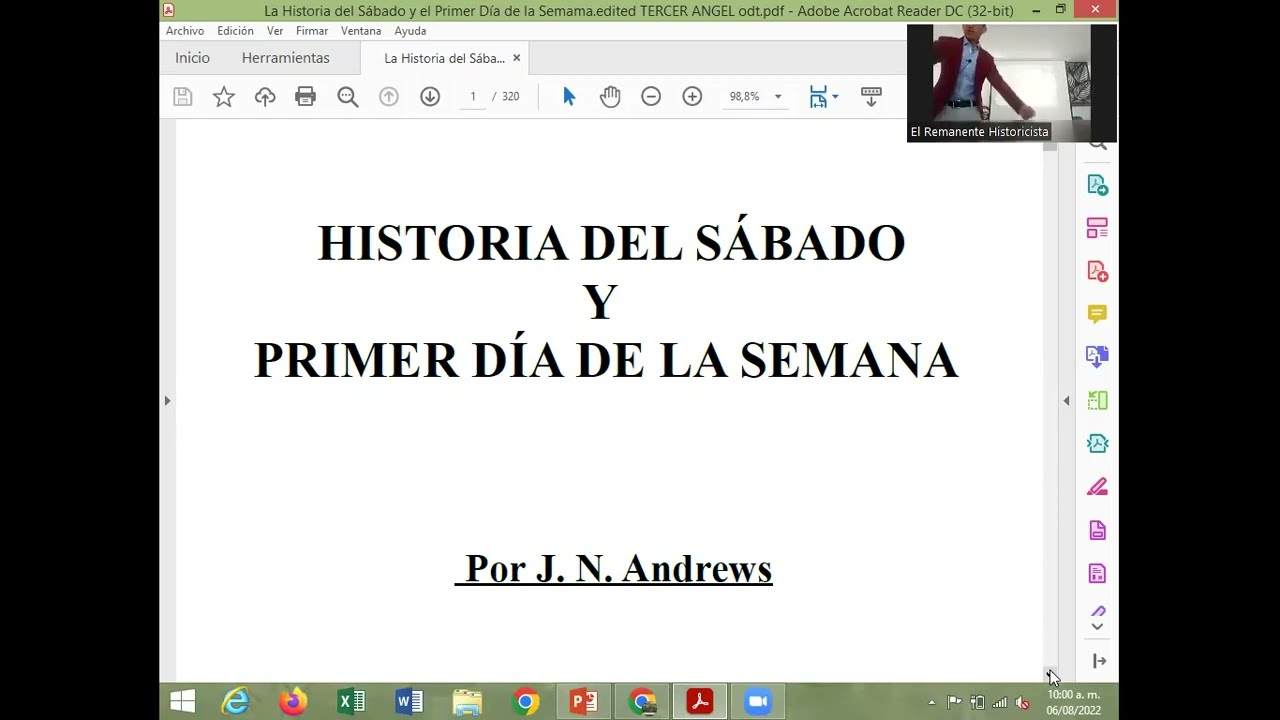
Task: Open Firefox from the taskbar
Action: [x=293, y=702]
